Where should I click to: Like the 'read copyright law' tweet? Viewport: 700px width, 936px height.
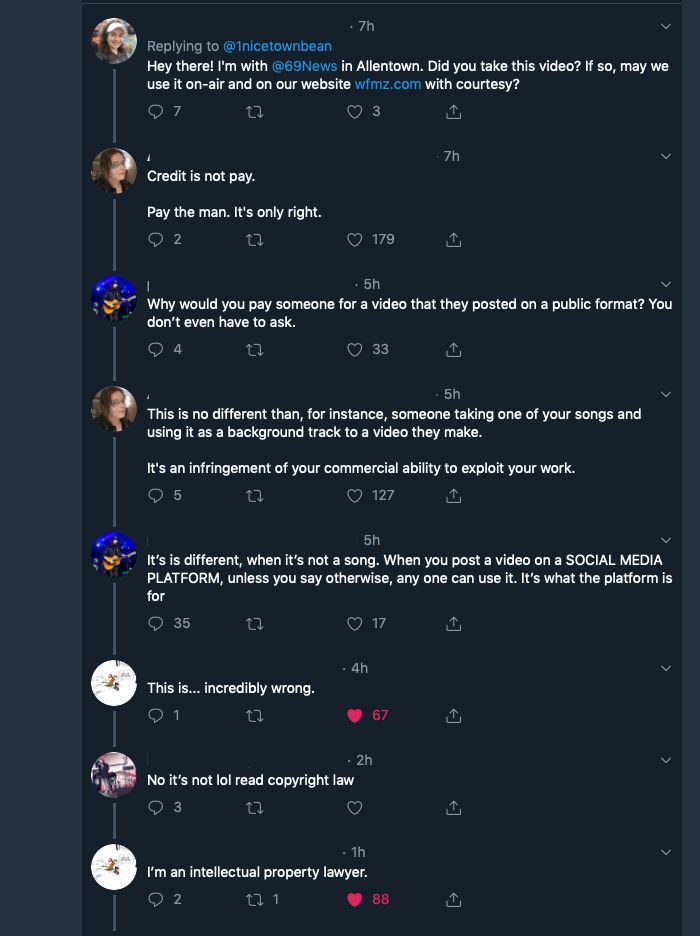(354, 808)
